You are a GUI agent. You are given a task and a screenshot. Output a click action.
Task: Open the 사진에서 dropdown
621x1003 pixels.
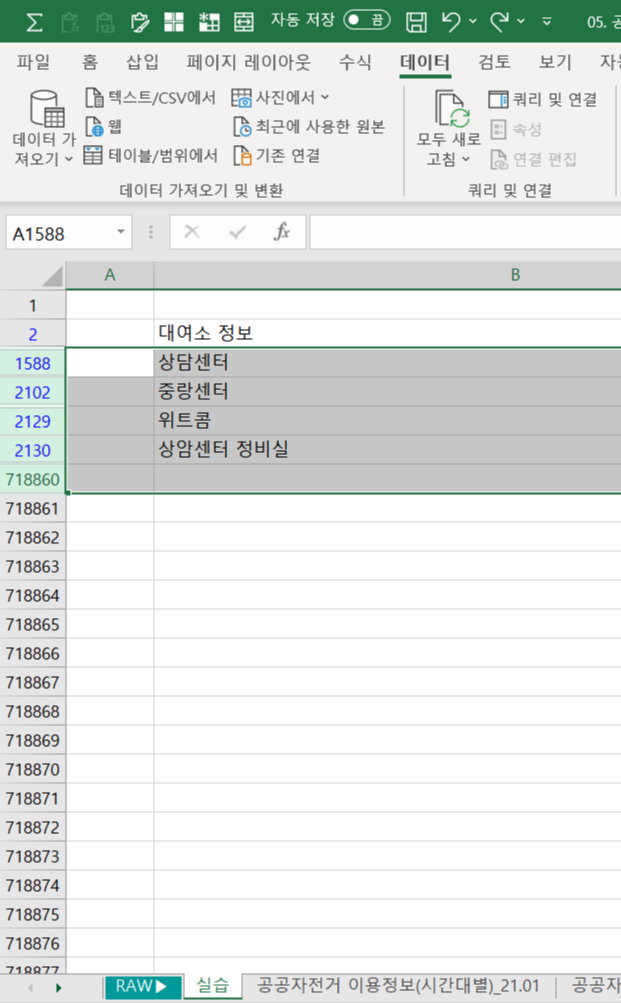pos(280,97)
